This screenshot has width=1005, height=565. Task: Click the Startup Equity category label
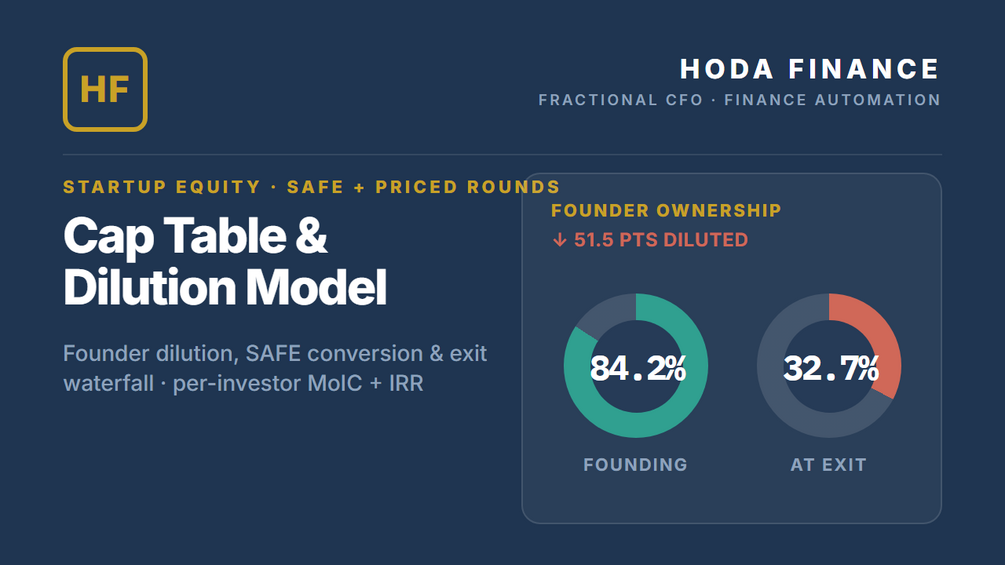pyautogui.click(x=311, y=187)
